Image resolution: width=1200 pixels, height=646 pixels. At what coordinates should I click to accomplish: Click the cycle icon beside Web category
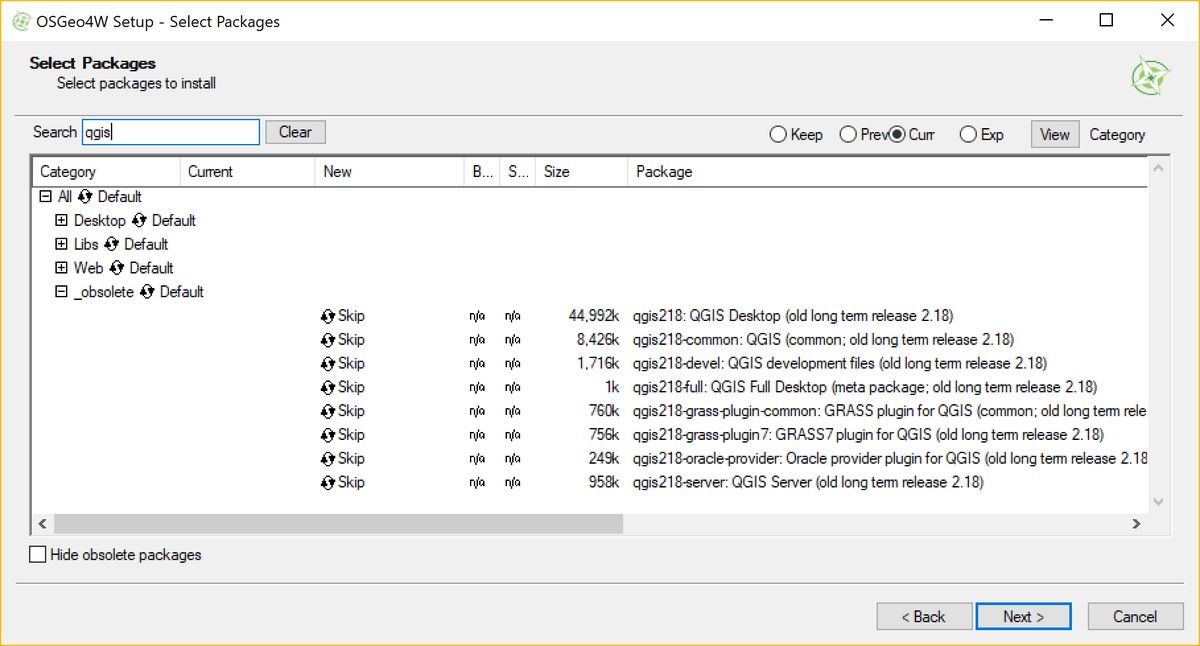pos(117,269)
